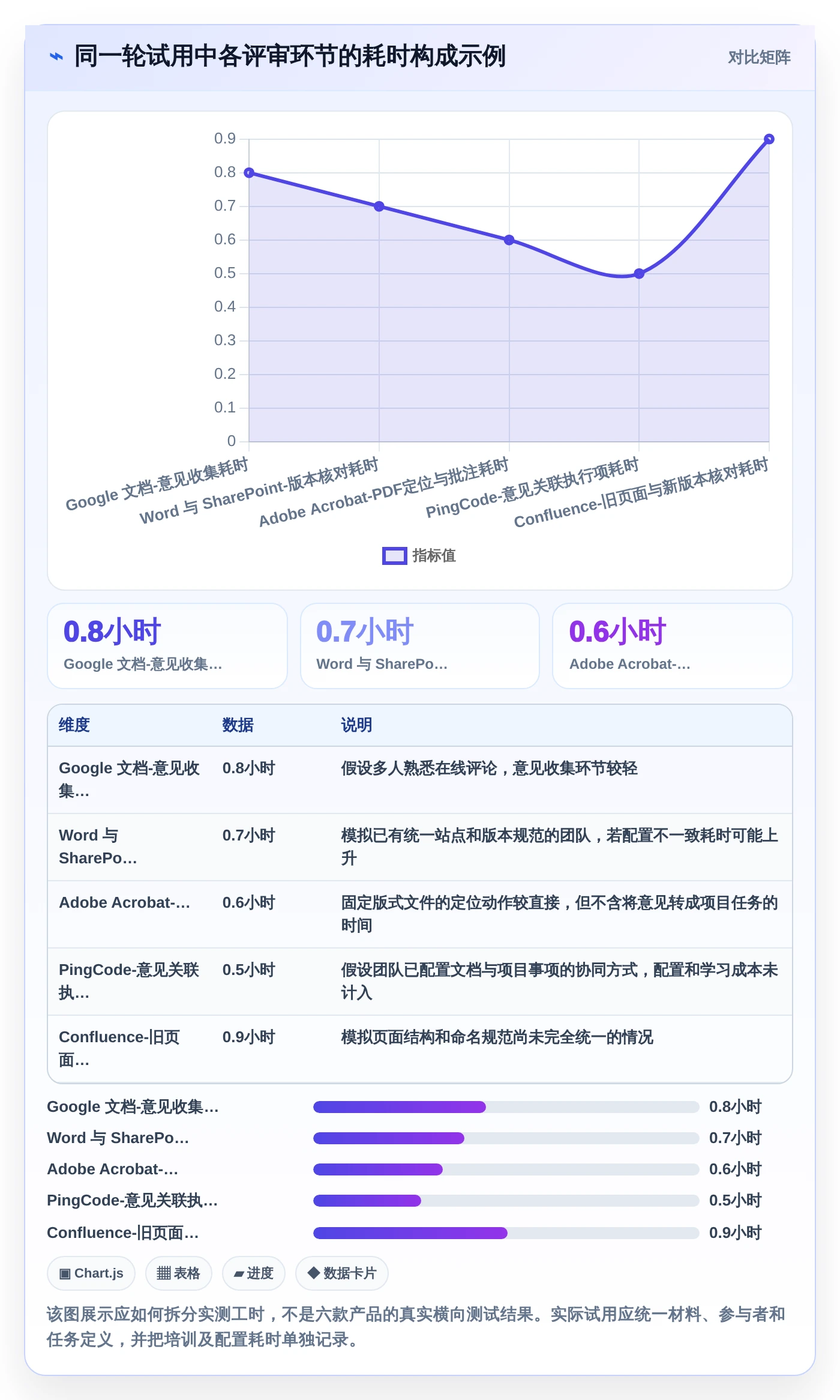Image resolution: width=840 pixels, height=1400 pixels.
Task: Click the 0.5 data point for PingCode
Action: 639,274
